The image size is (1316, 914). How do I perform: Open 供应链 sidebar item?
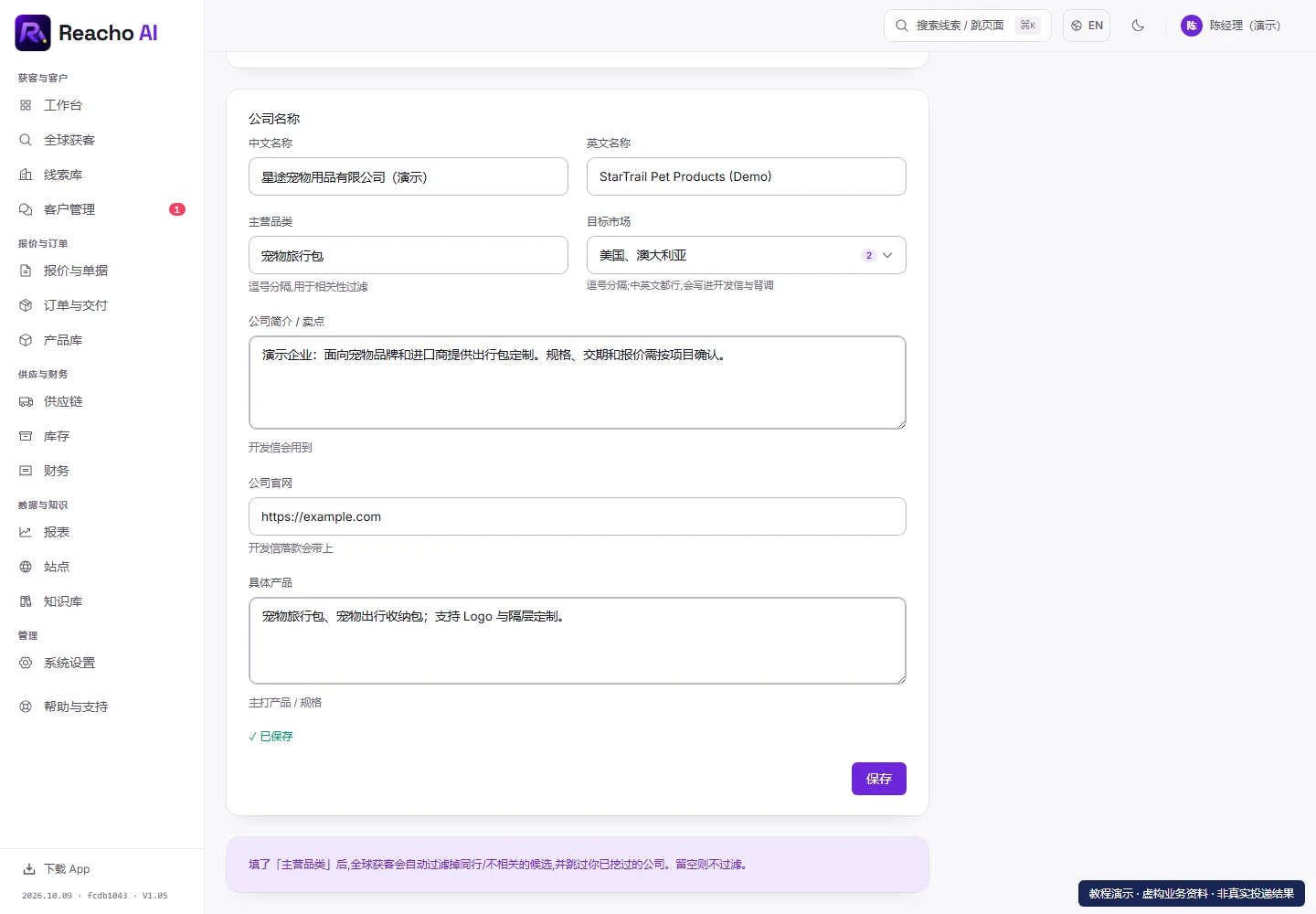point(101,401)
